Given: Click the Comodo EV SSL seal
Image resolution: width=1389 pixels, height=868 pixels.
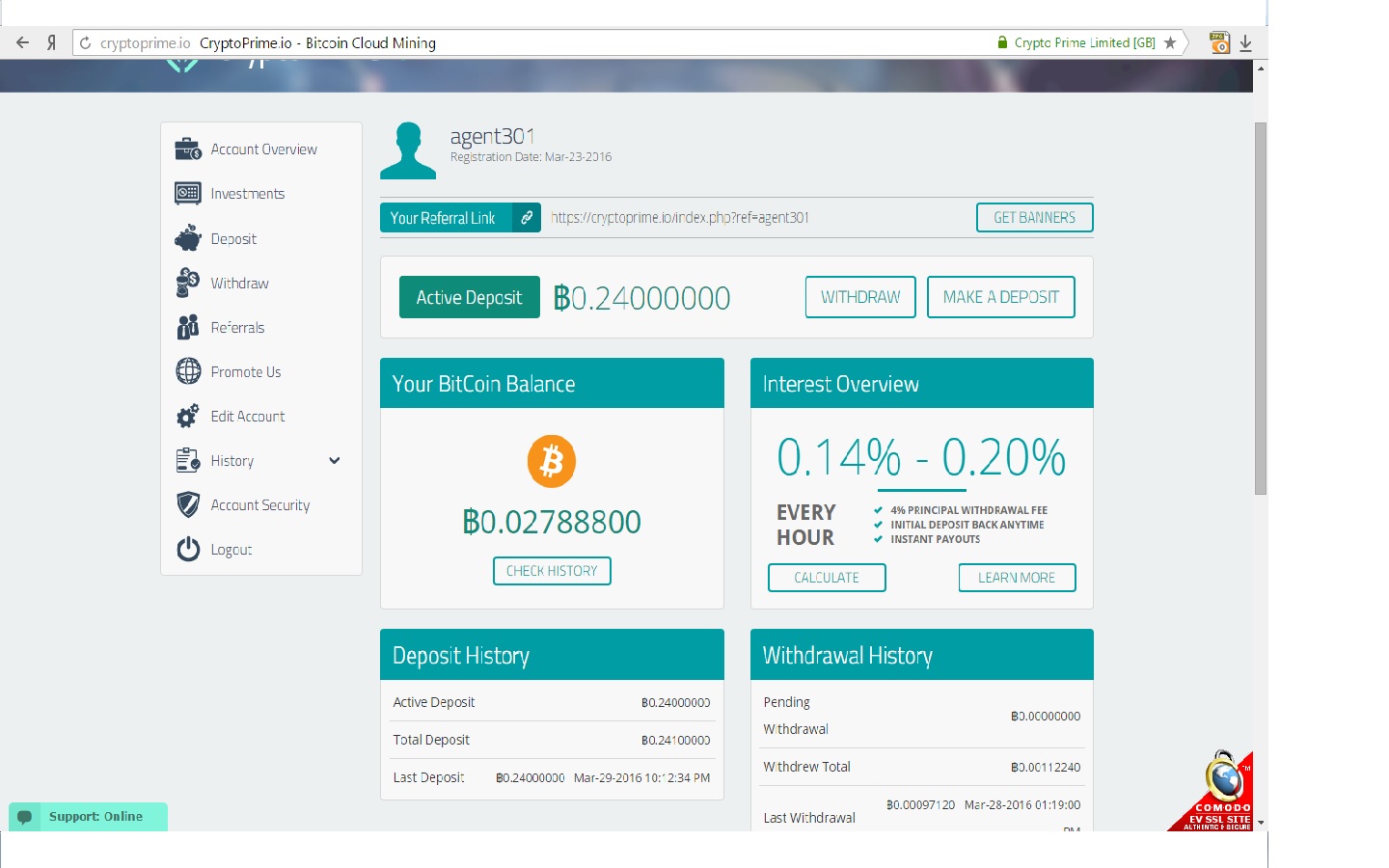Looking at the screenshot, I should click(1214, 792).
